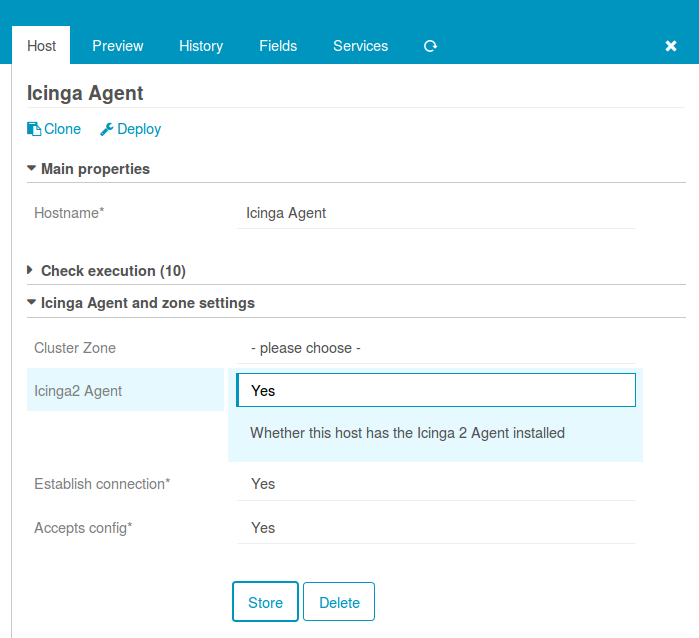
Task: Click the Icinga 2 Agent description text
Action: [407, 433]
